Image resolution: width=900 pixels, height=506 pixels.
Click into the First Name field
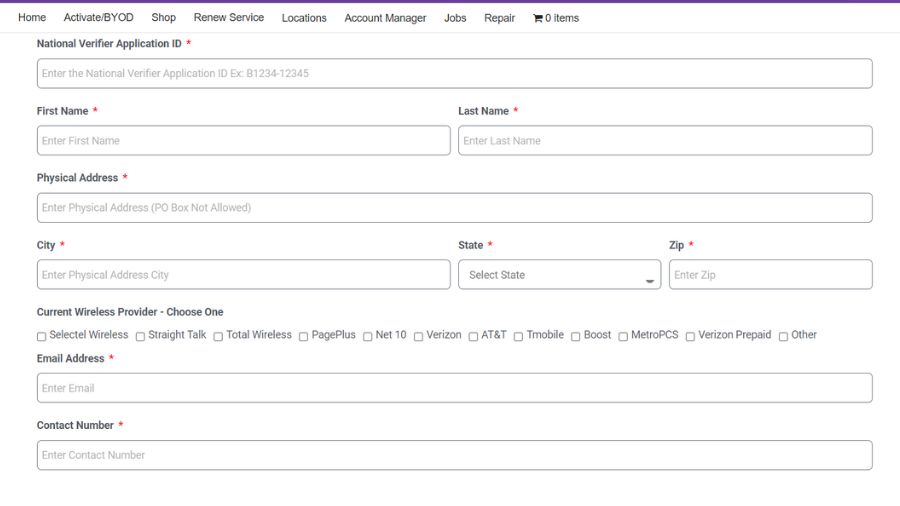click(x=243, y=141)
